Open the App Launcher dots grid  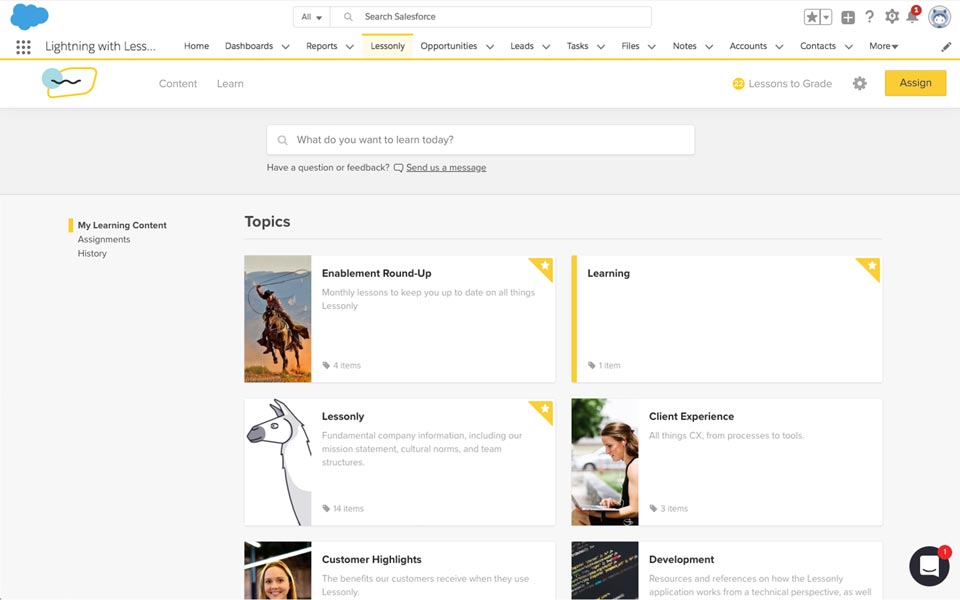[23, 47]
